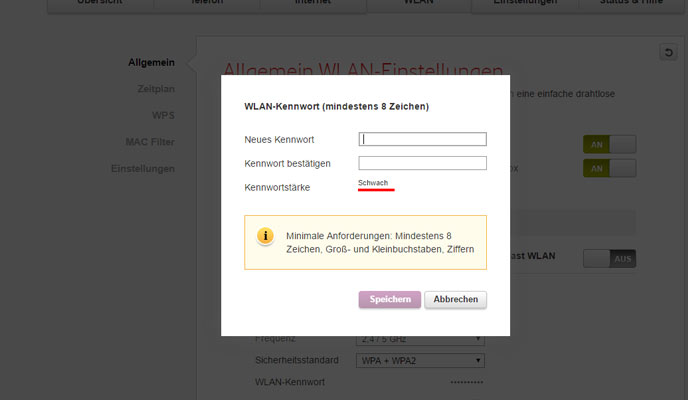The image size is (688, 400).
Task: Open the Zeitplan sidebar section
Action: [x=156, y=89]
